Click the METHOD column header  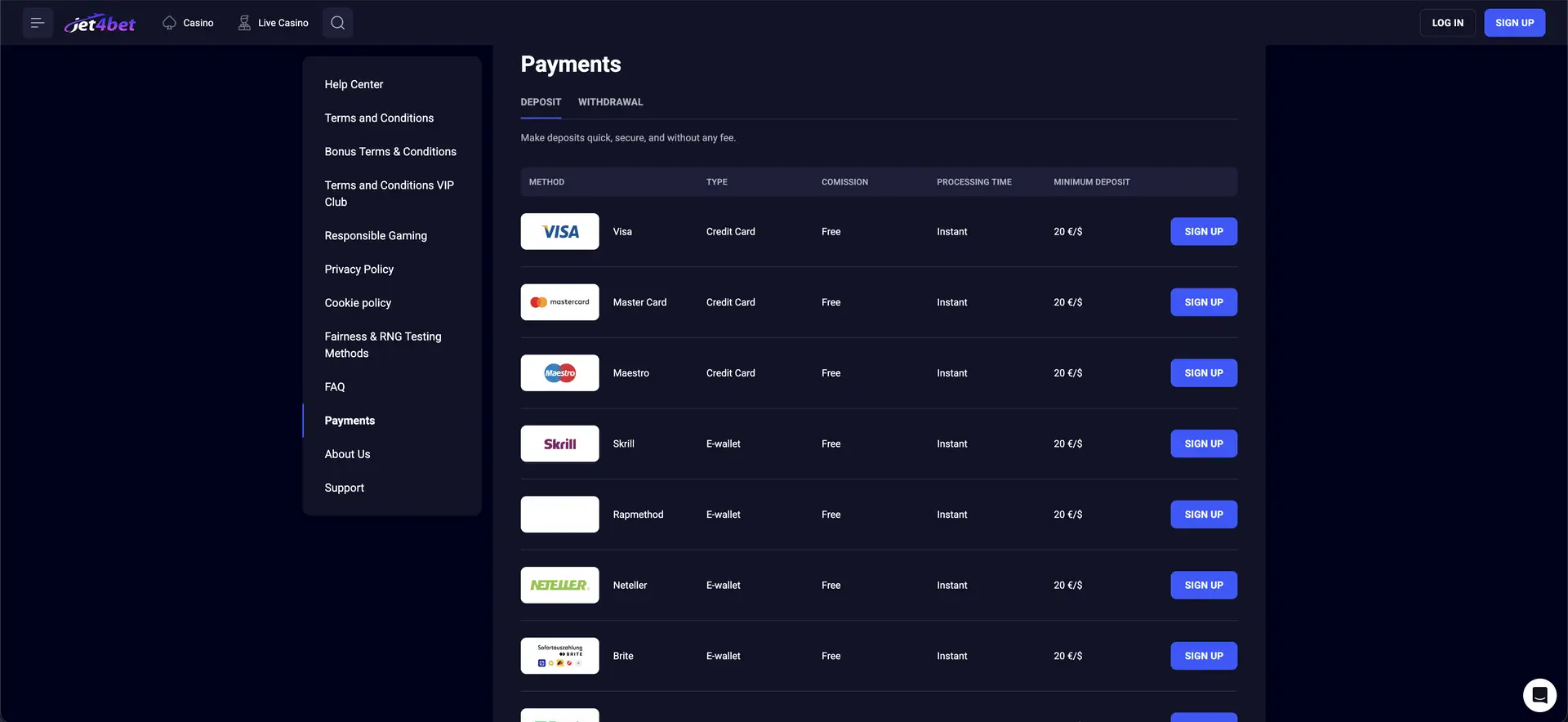pos(546,182)
